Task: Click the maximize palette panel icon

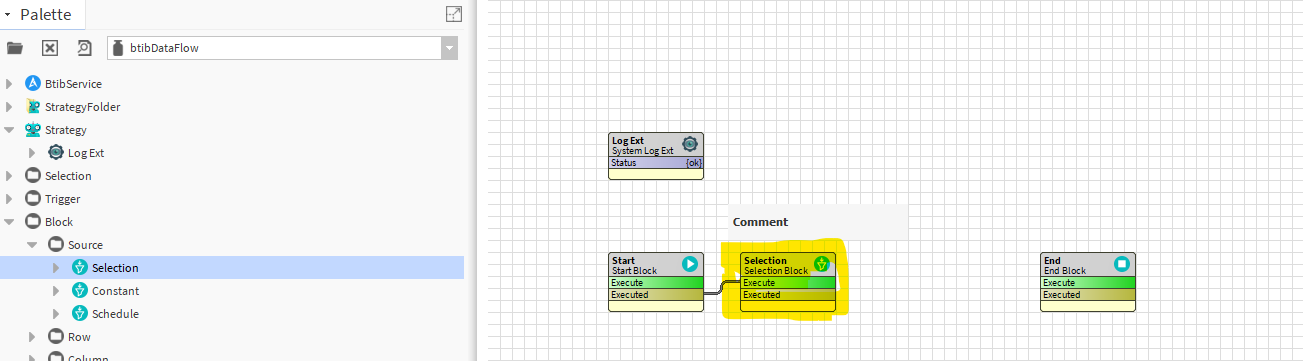Action: 454,14
